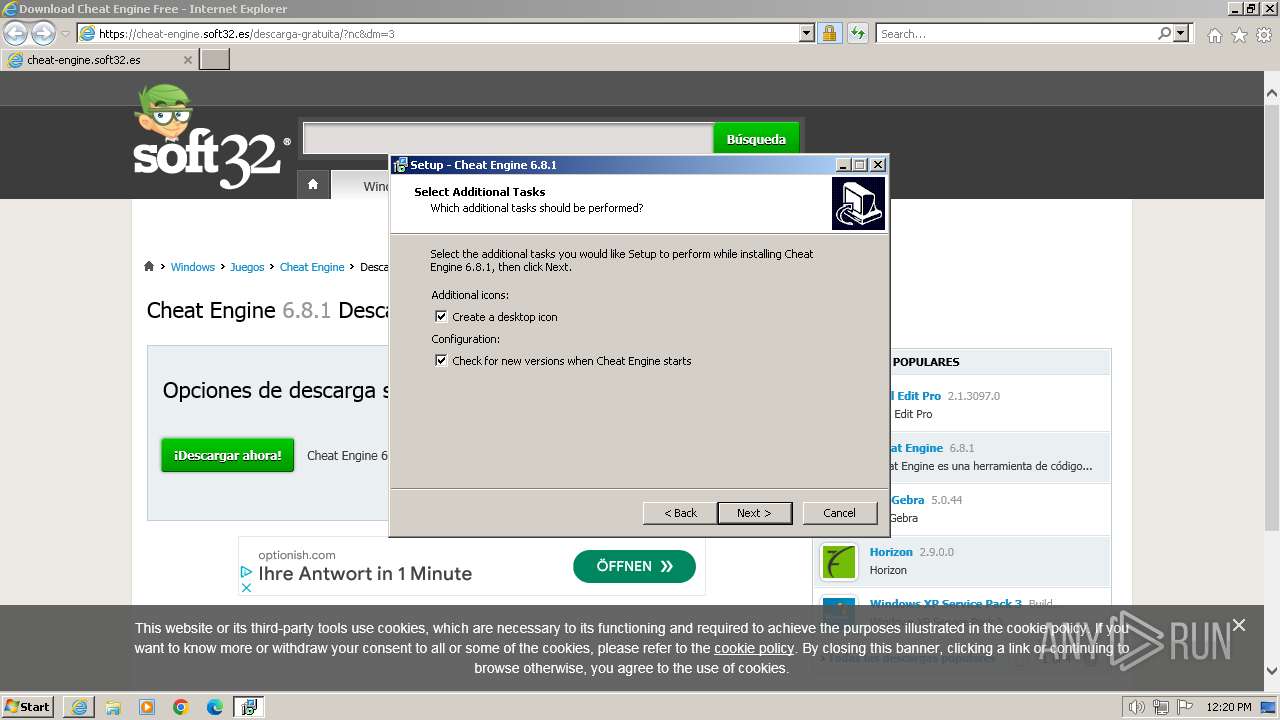Click the taskbar clock 12:20 PM
The height and width of the screenshot is (720, 1280).
point(1229,707)
